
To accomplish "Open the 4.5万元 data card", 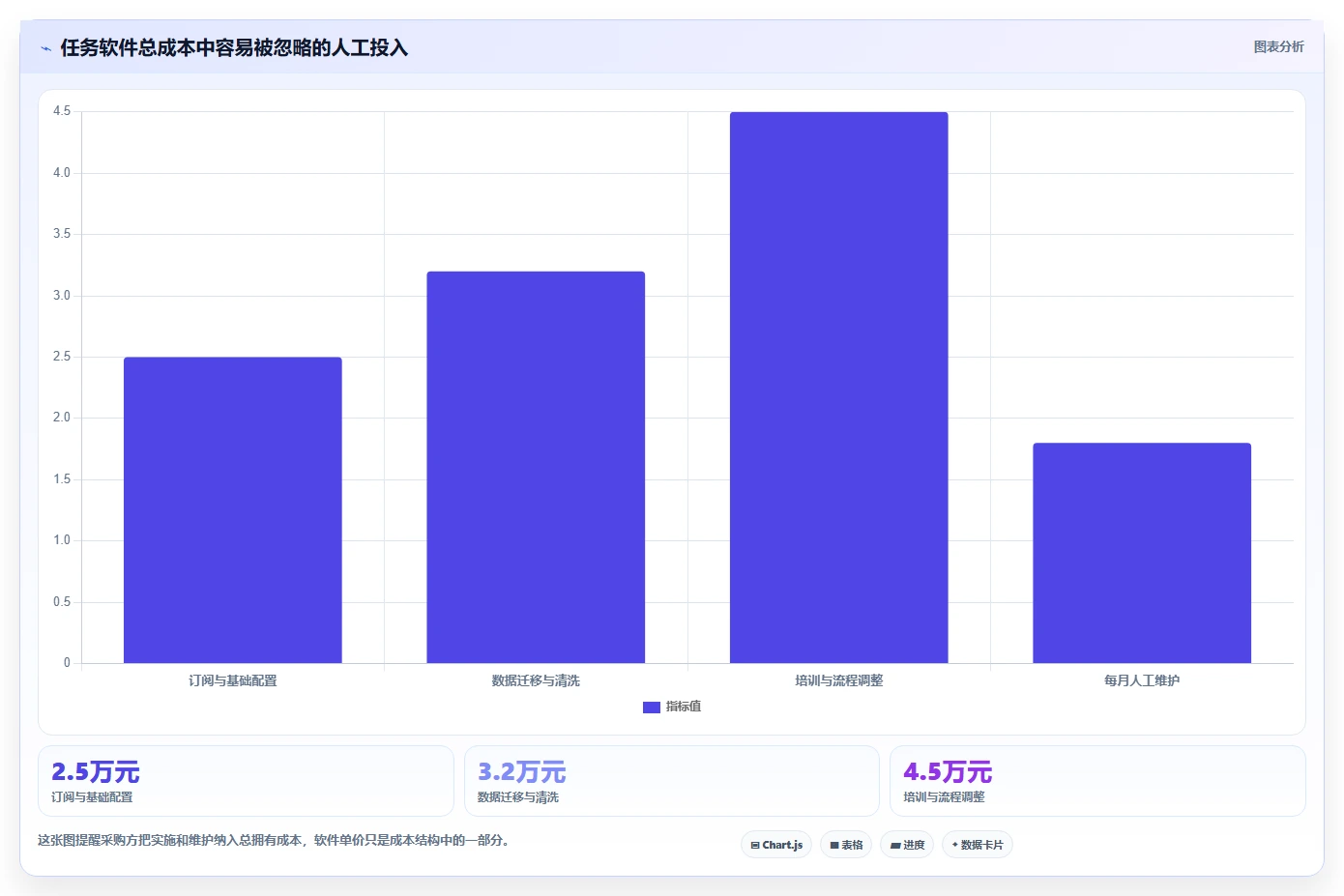I will coord(1097,781).
